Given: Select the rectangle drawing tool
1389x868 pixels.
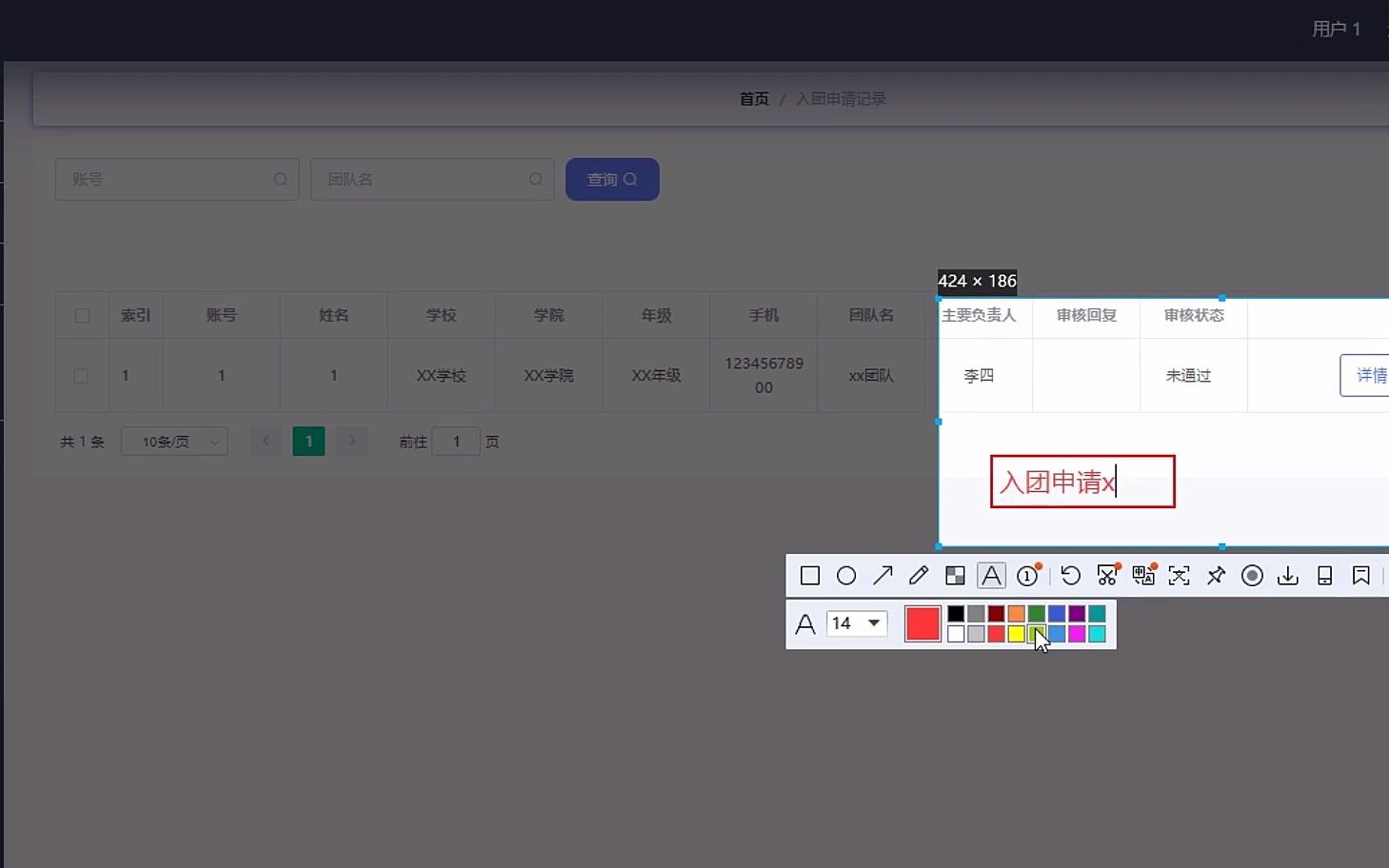Looking at the screenshot, I should 810,576.
